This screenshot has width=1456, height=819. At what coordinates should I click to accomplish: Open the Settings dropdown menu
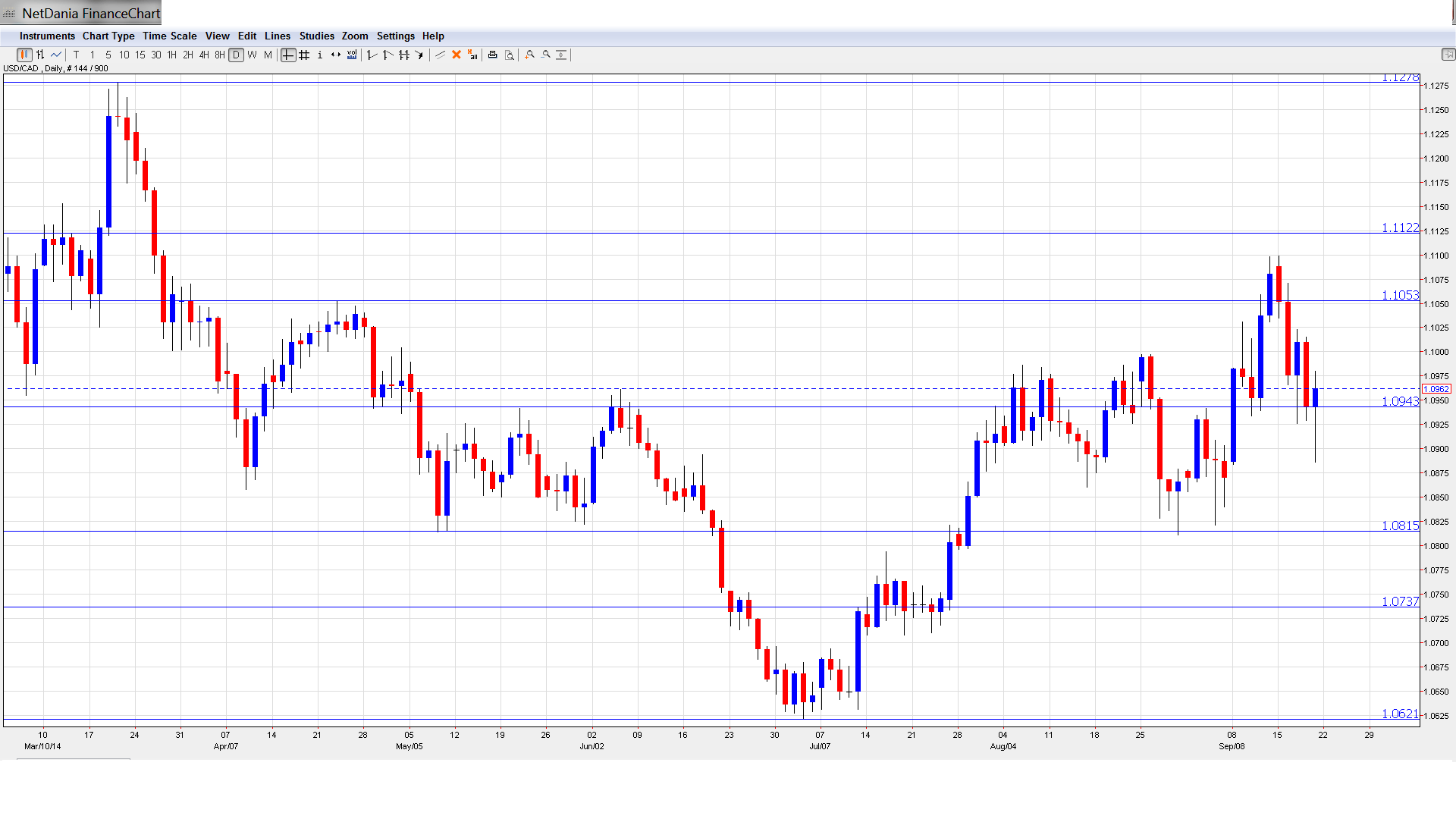(x=395, y=36)
